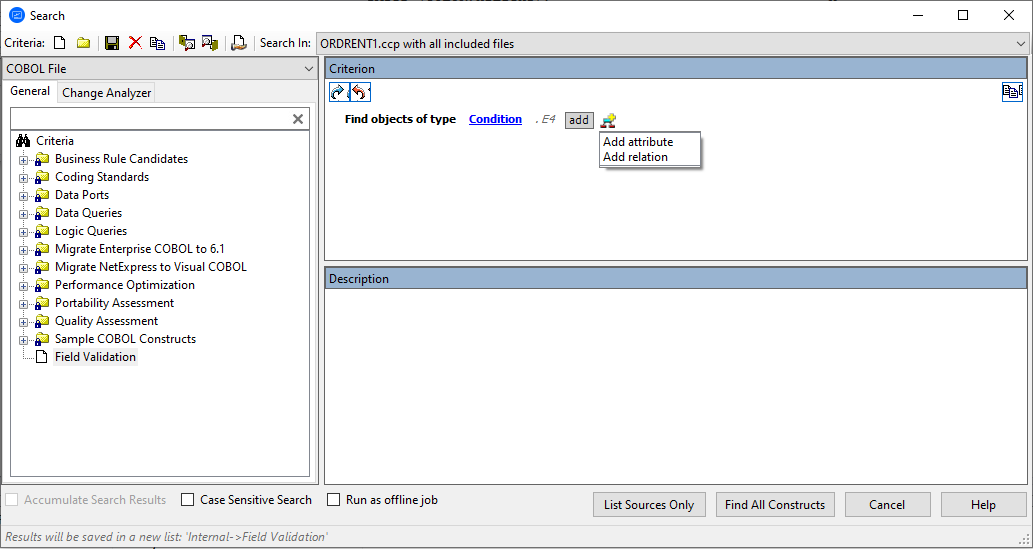Click the New Criterion blank page icon
The height and width of the screenshot is (549, 1033).
(x=60, y=43)
